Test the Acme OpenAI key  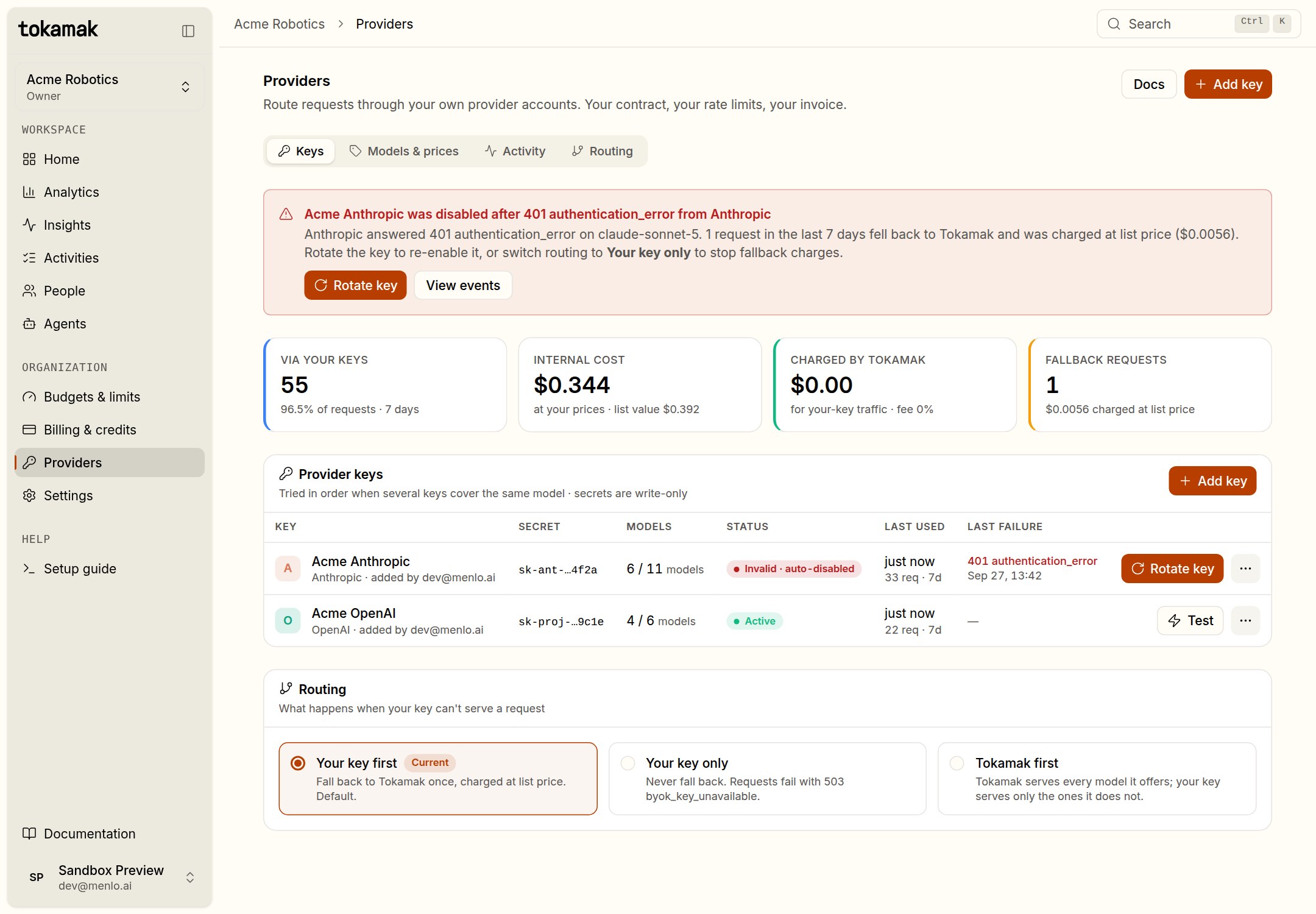(x=1190, y=620)
